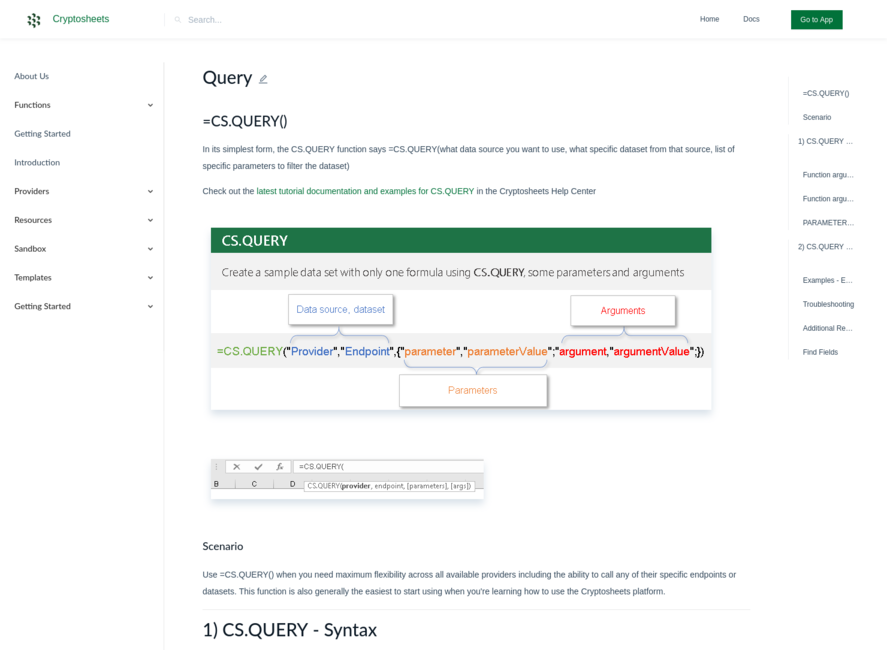Open the Home menu item
The width and height of the screenshot is (887, 650).
click(710, 19)
